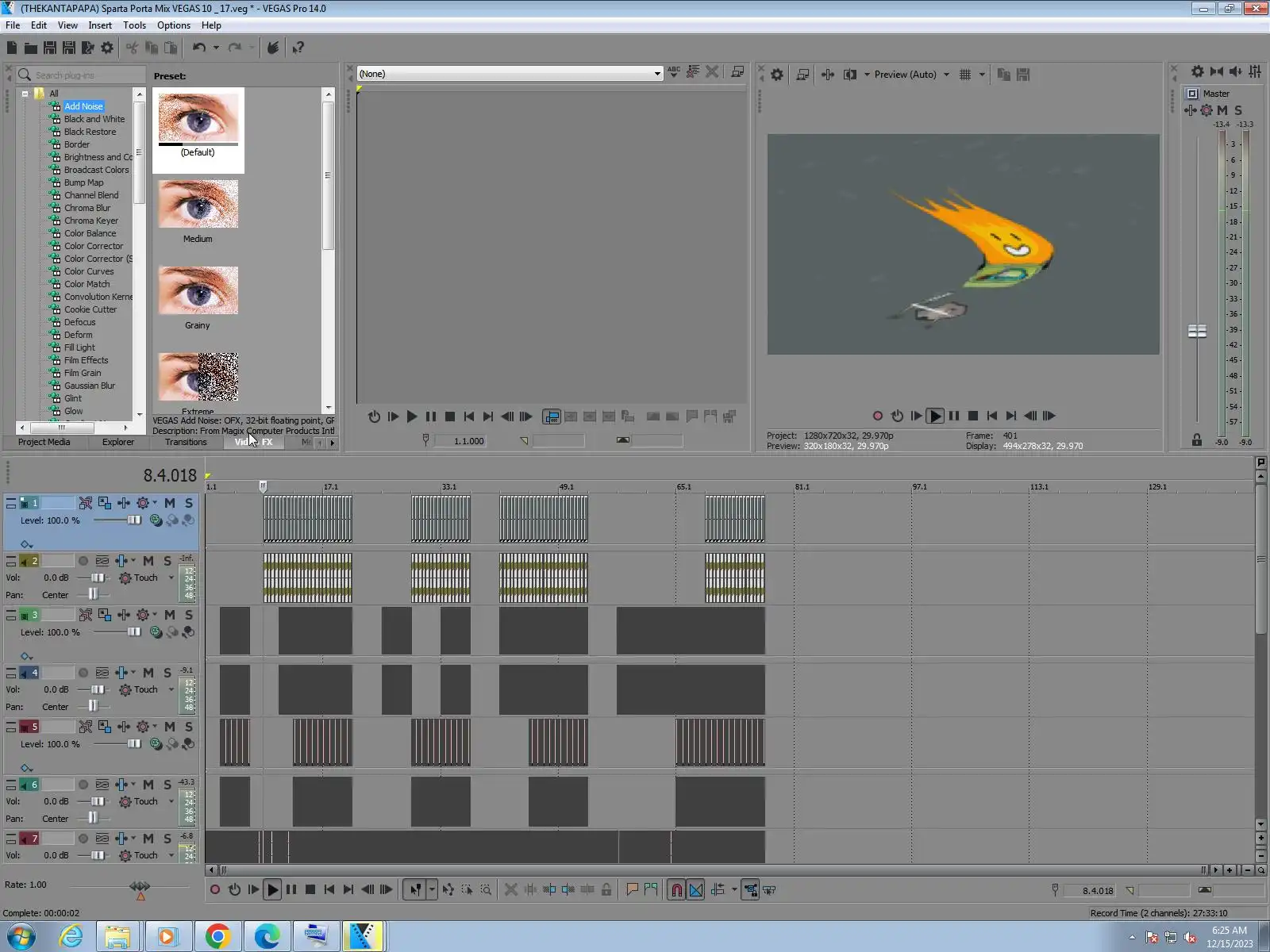Arm audio track 6 for record

(83, 785)
